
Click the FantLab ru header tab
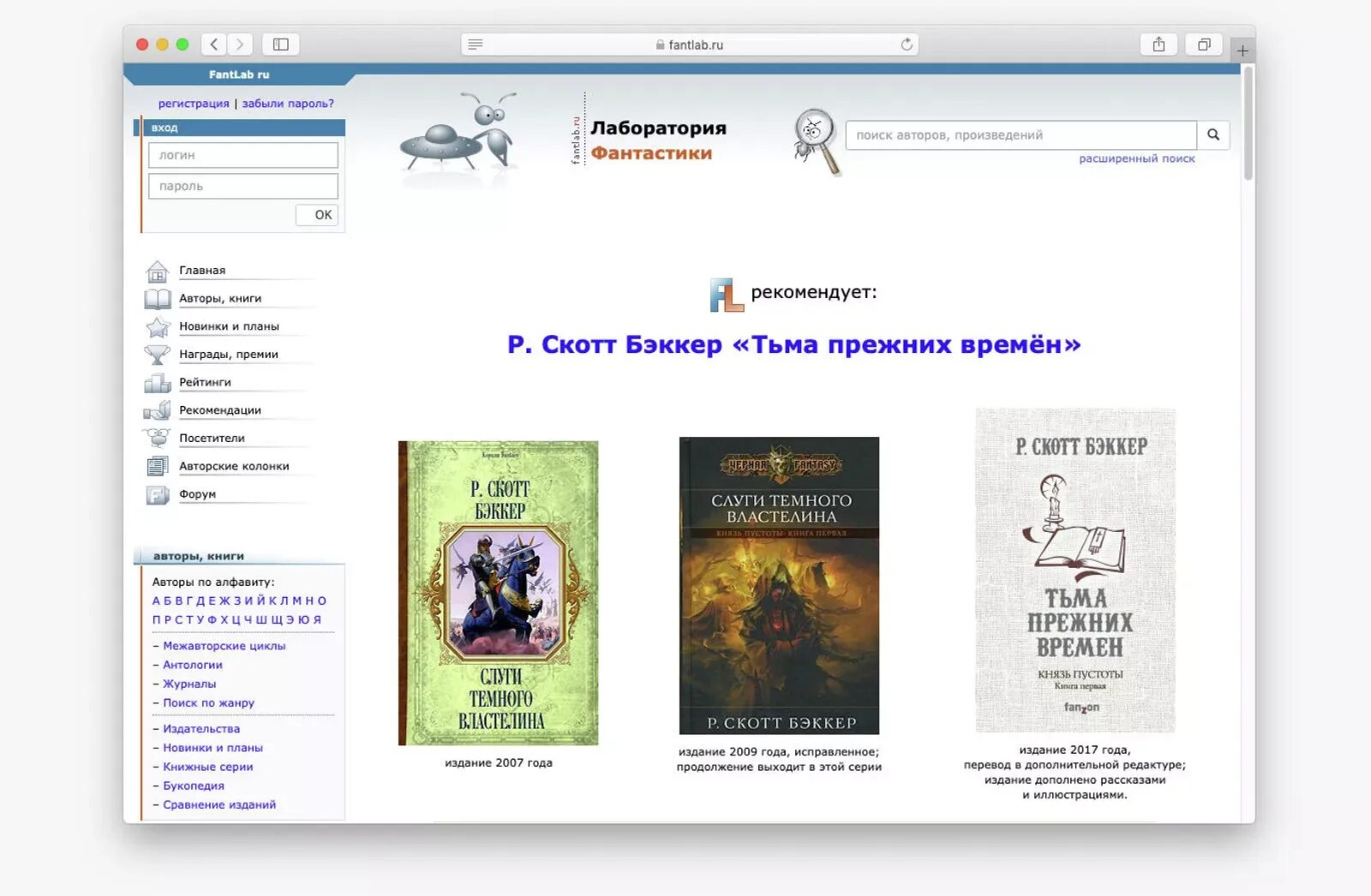coord(239,75)
